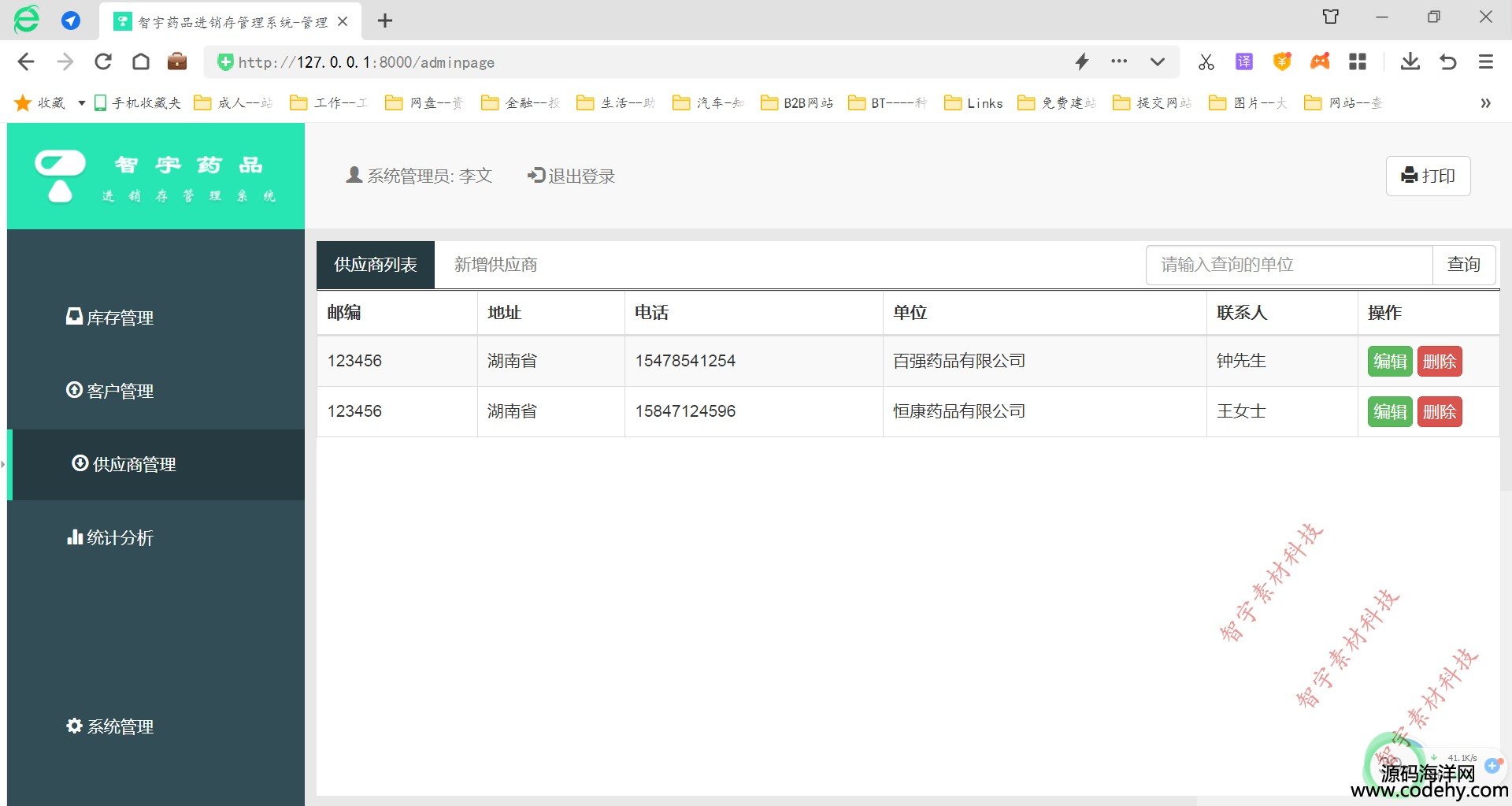Show more bookmarks overflow chevron
The image size is (1512, 806).
(x=1485, y=103)
